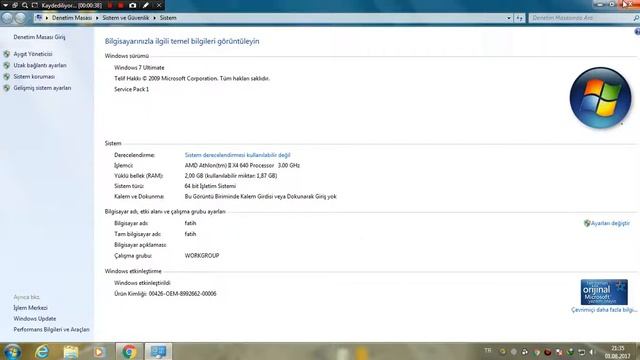
Task: Open Windows Update link
Action: pos(35,319)
